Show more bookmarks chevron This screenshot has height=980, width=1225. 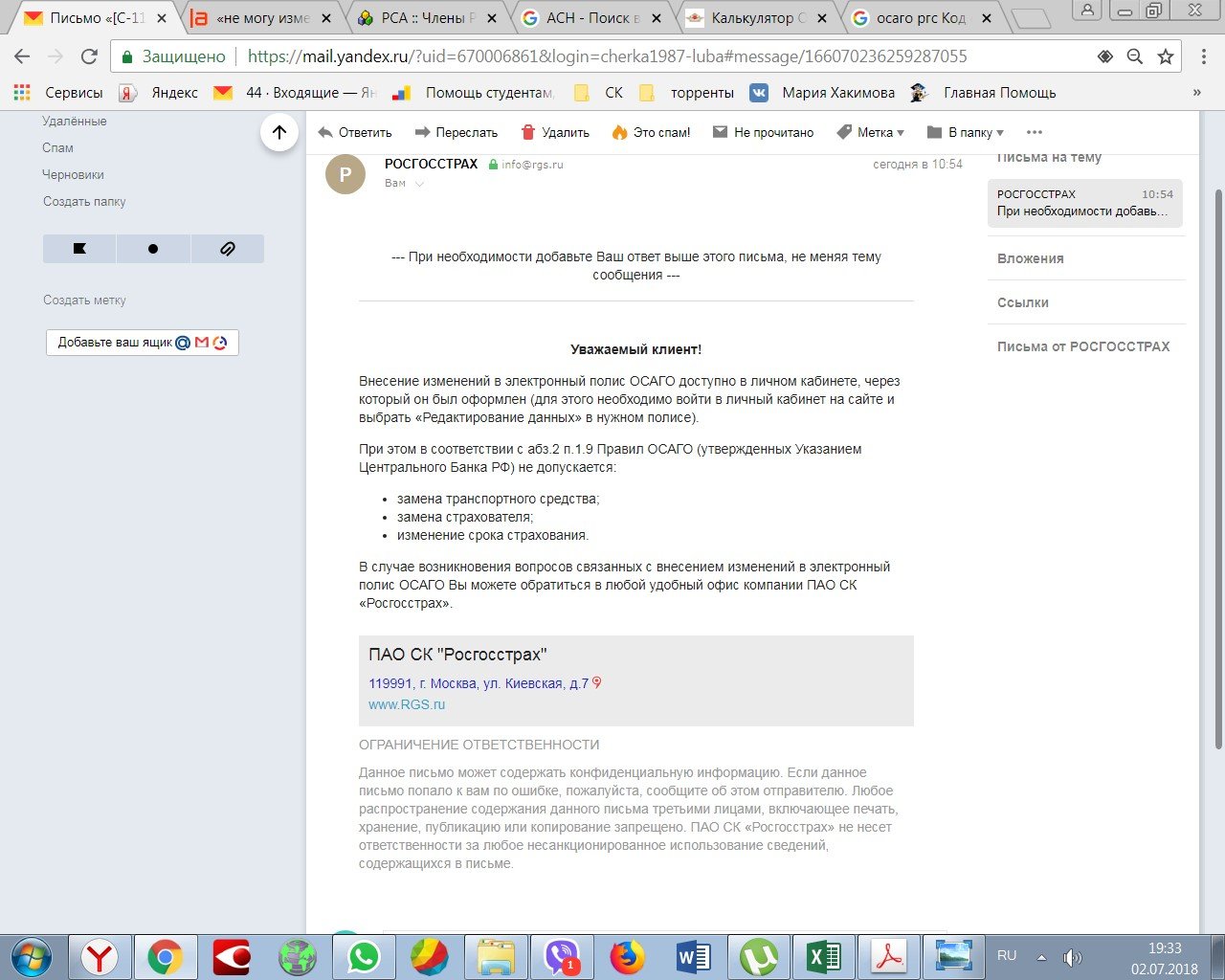coord(1196,93)
